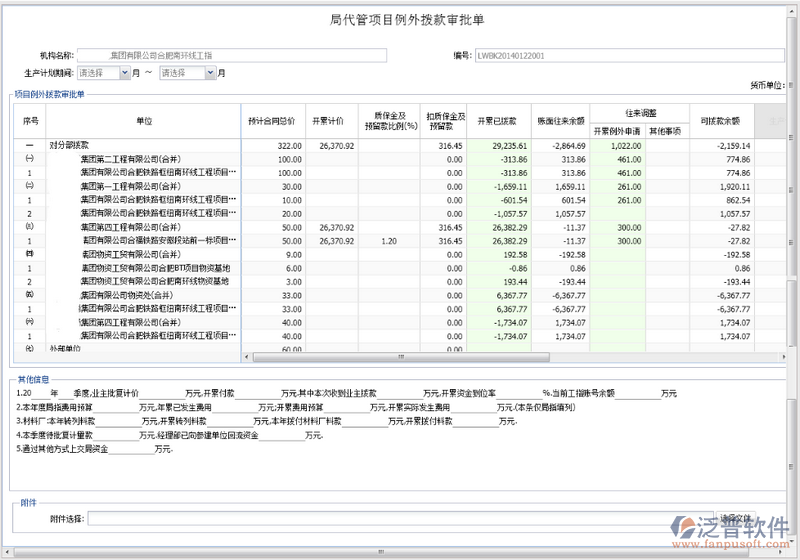Viewport: 800px width, 560px height.
Task: Click the 其他事项 sub-column header
Action: [x=665, y=130]
